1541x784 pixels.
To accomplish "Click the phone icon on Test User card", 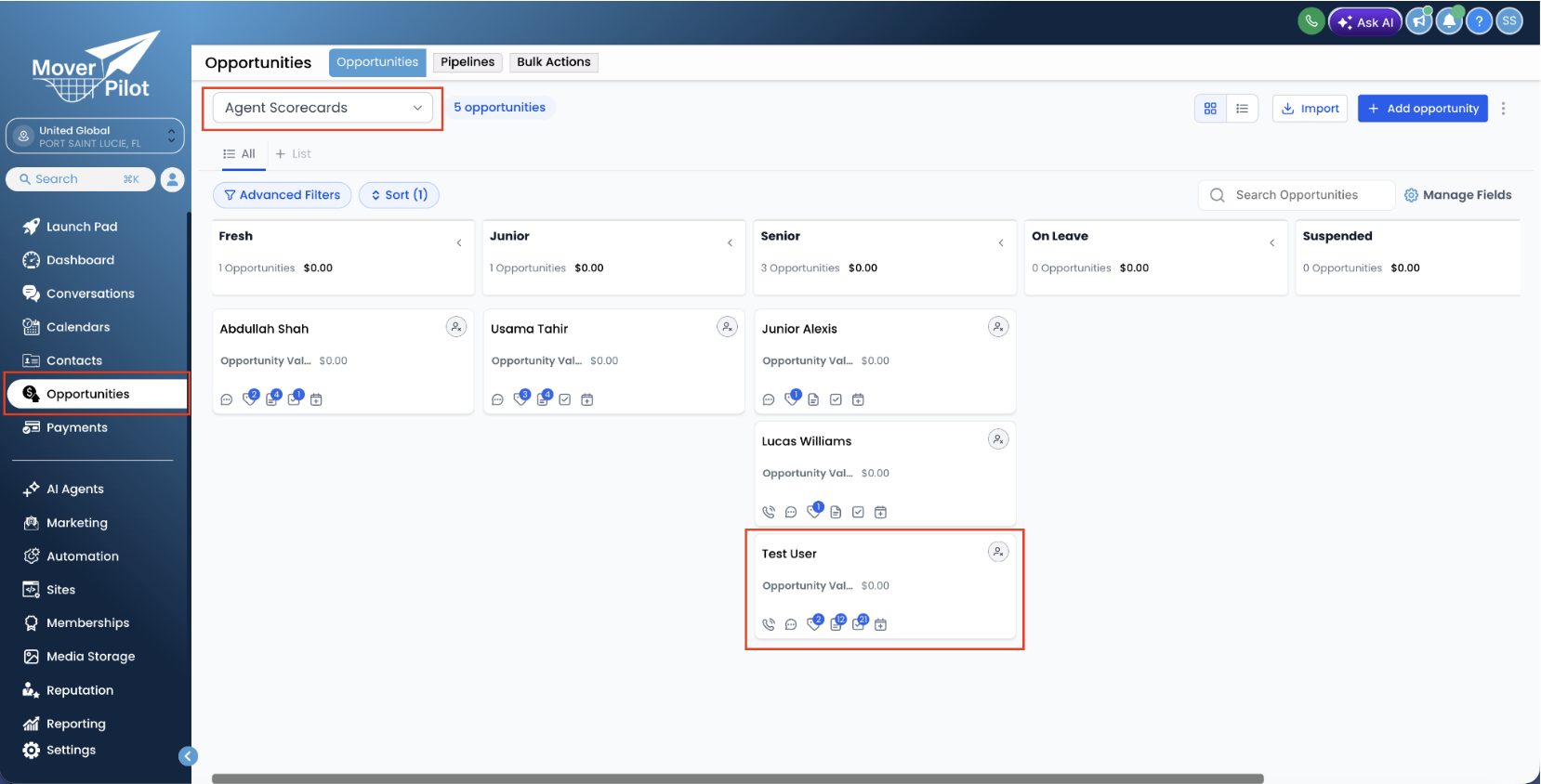I will point(769,624).
